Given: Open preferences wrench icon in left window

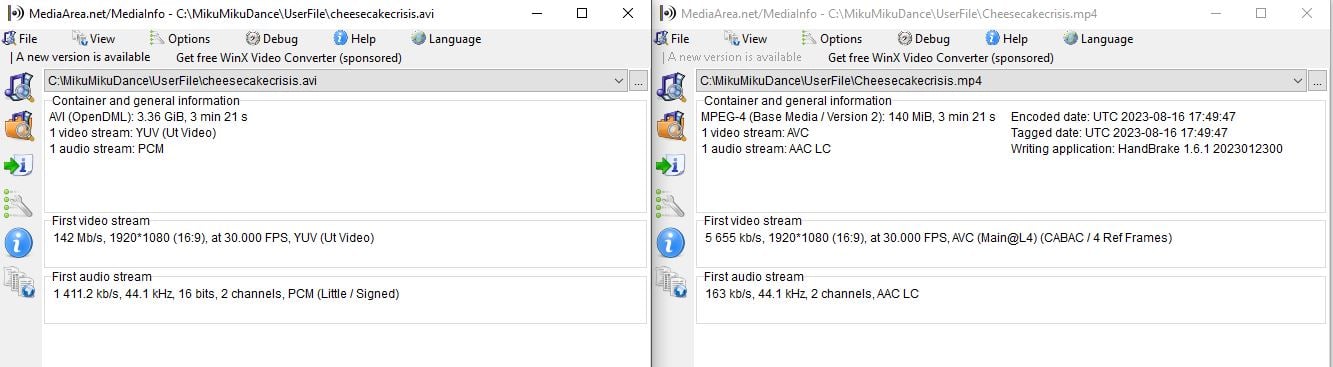Looking at the screenshot, I should (19, 203).
